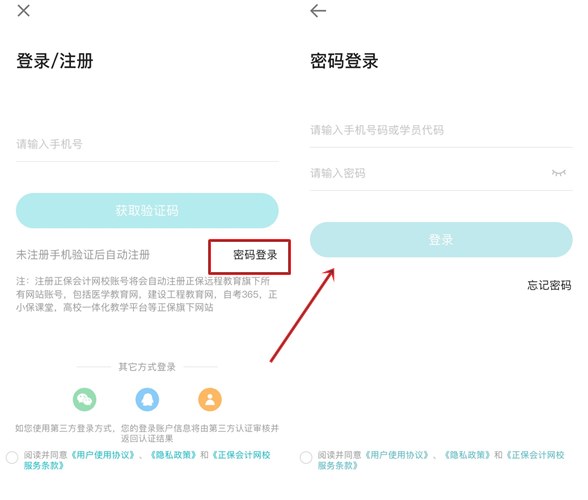
Task: Open 《用户使用协议》 on the 登录/注册 screen
Action: point(103,455)
